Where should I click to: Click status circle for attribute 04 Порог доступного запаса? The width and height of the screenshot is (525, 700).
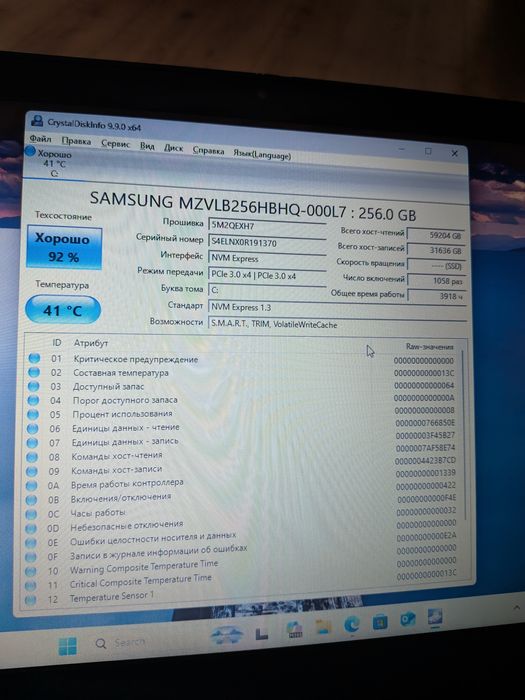pos(33,400)
